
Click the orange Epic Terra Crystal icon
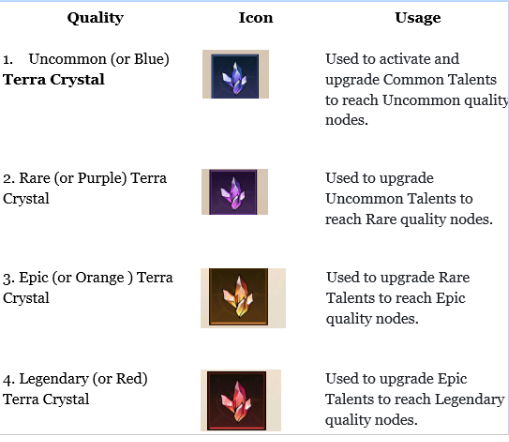click(238, 296)
